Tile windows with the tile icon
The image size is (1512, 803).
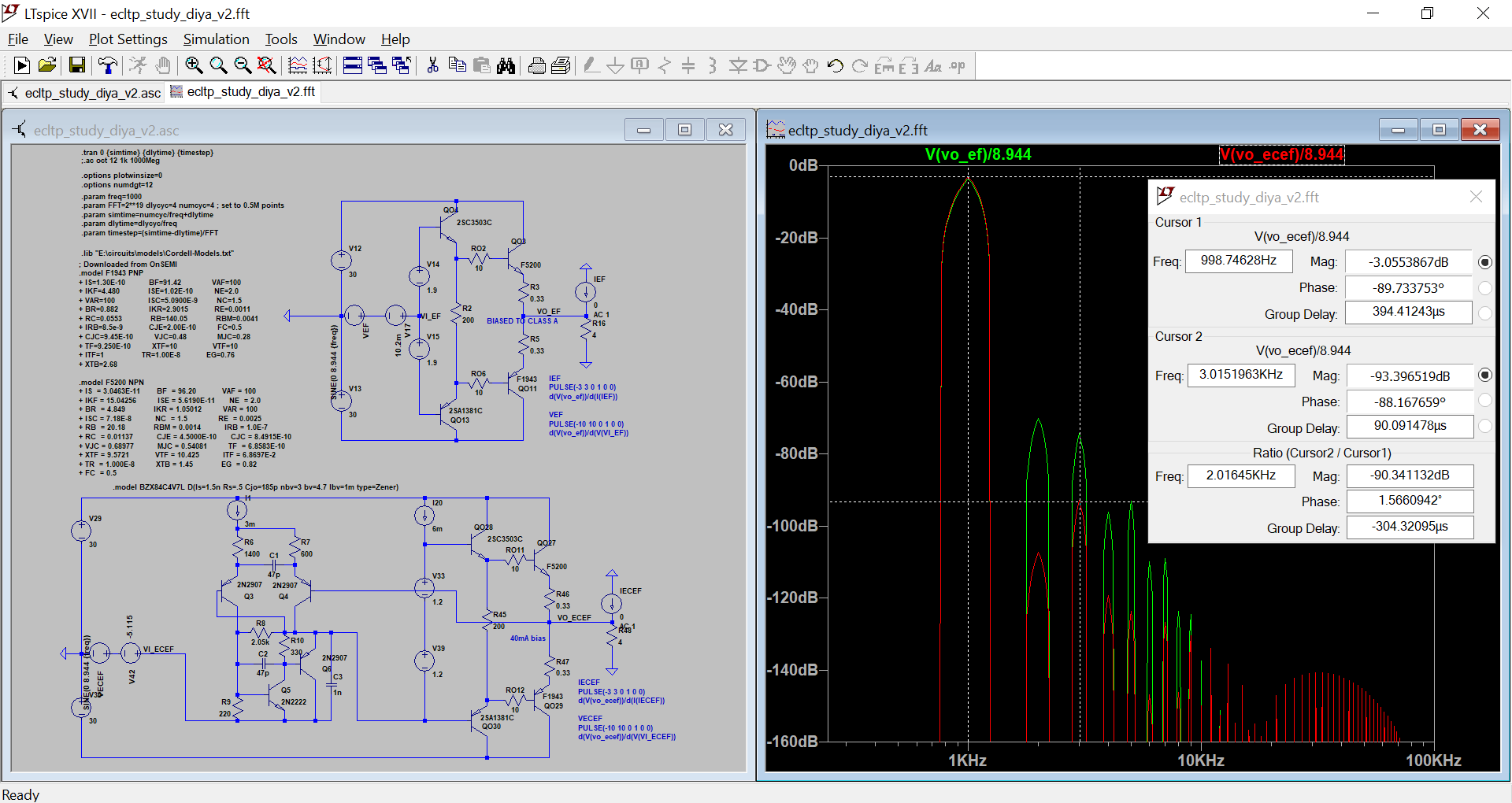coord(353,66)
